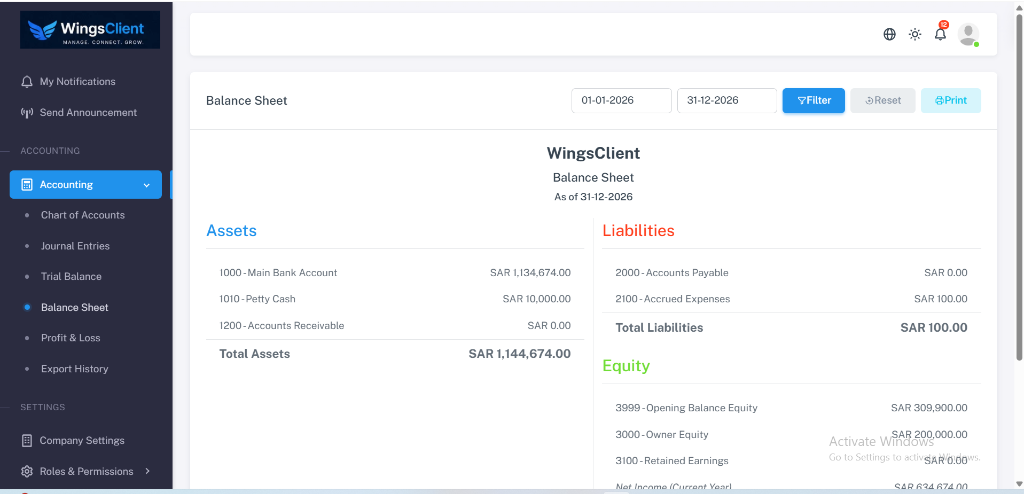Click the calculator icon beside Accounting
The width and height of the screenshot is (1024, 494).
coord(27,185)
